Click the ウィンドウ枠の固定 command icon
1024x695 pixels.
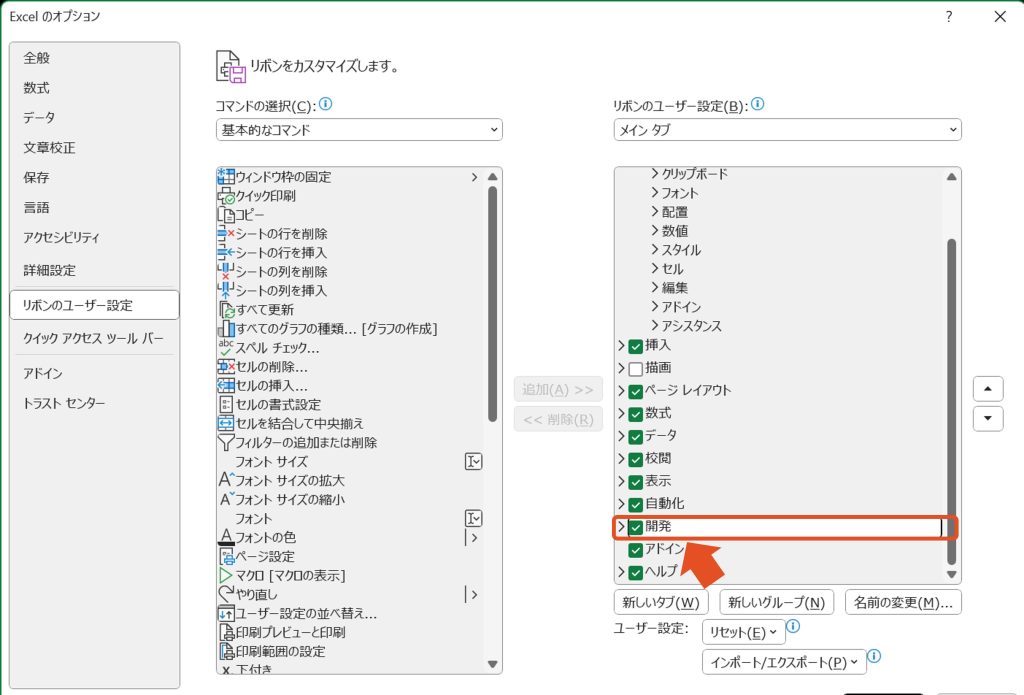point(225,176)
